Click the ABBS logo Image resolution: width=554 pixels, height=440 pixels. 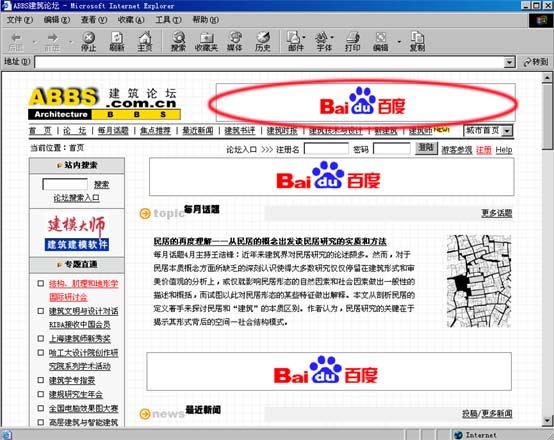coord(105,104)
